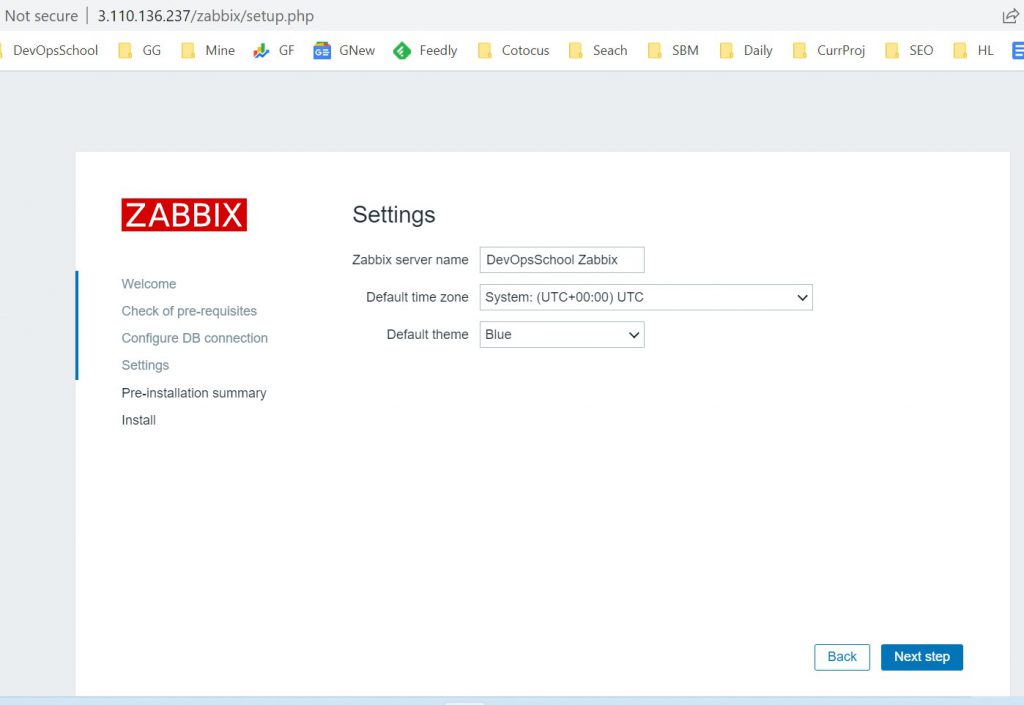The height and width of the screenshot is (705, 1024).
Task: Click the Zabbix server name field
Action: (562, 260)
